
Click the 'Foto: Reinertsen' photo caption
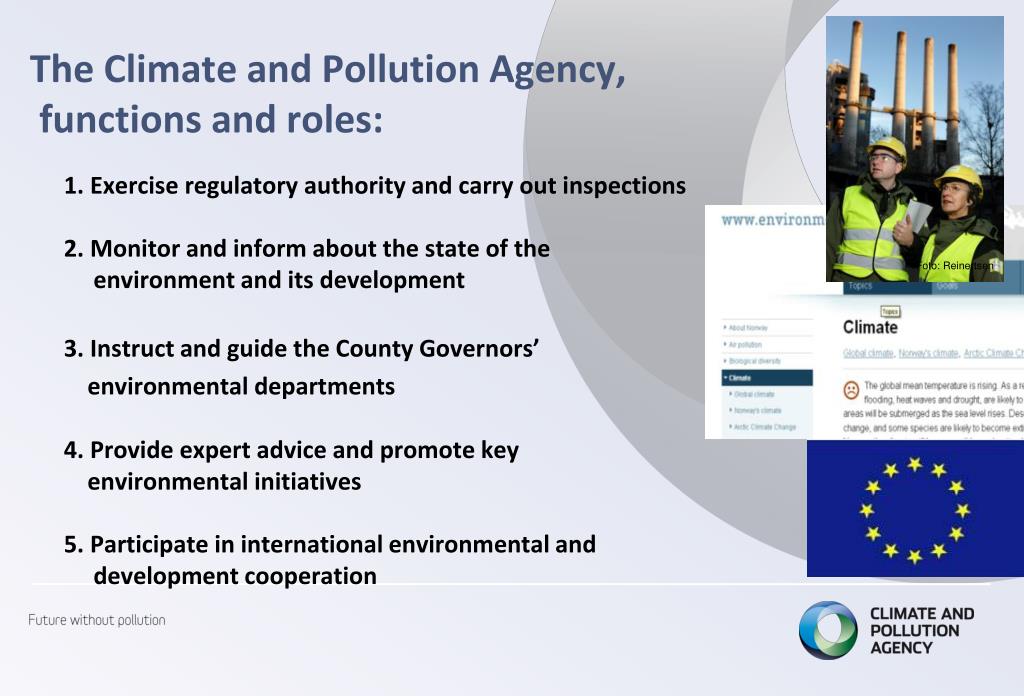pos(956,266)
